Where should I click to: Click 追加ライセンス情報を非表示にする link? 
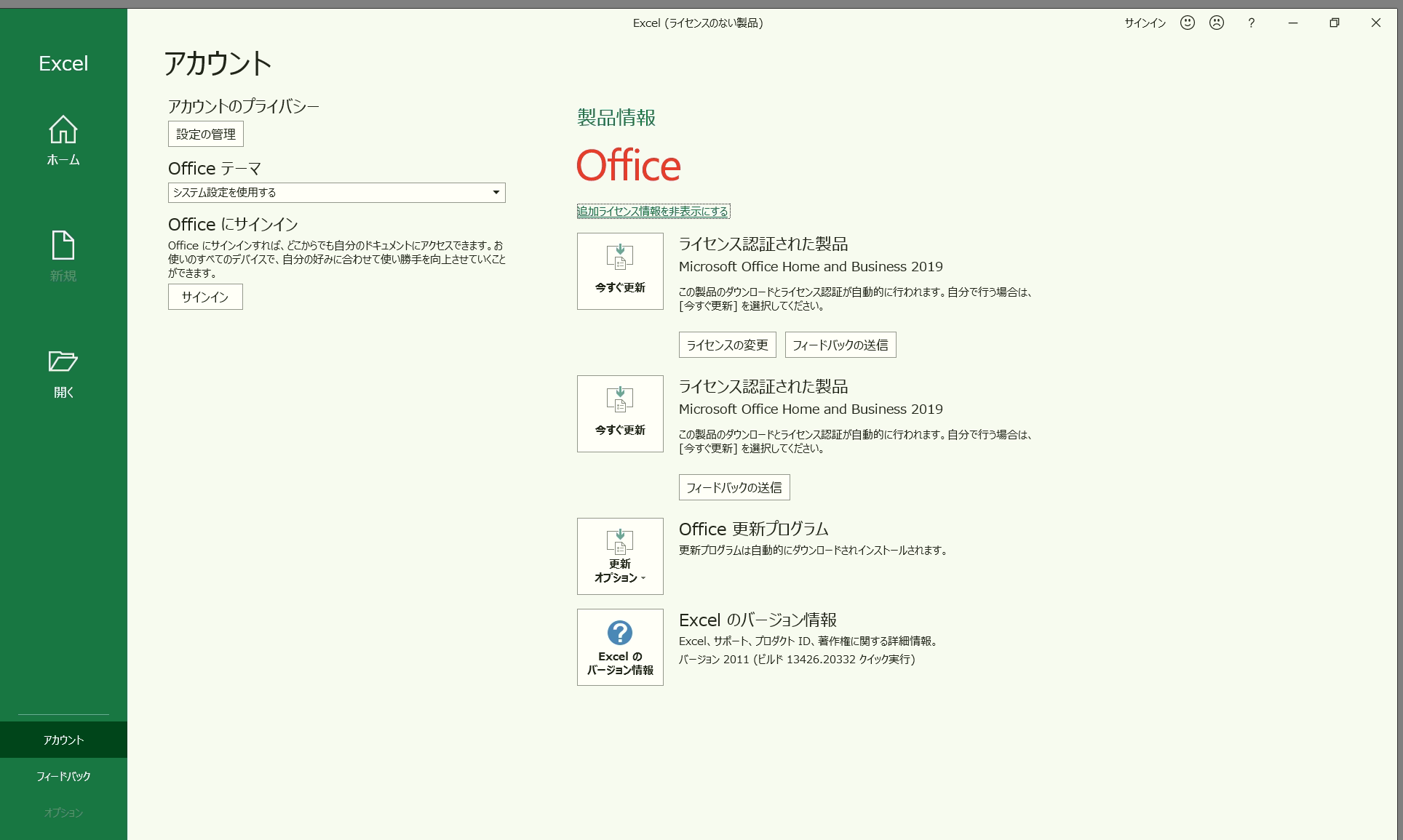pos(653,212)
